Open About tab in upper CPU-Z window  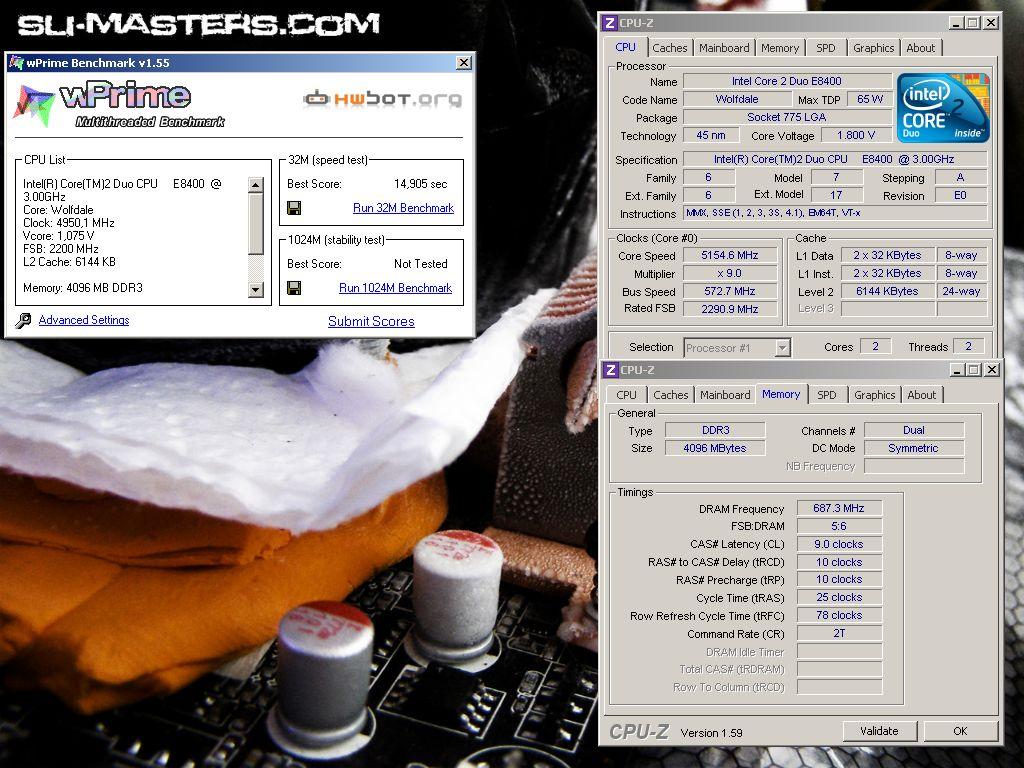click(x=920, y=48)
